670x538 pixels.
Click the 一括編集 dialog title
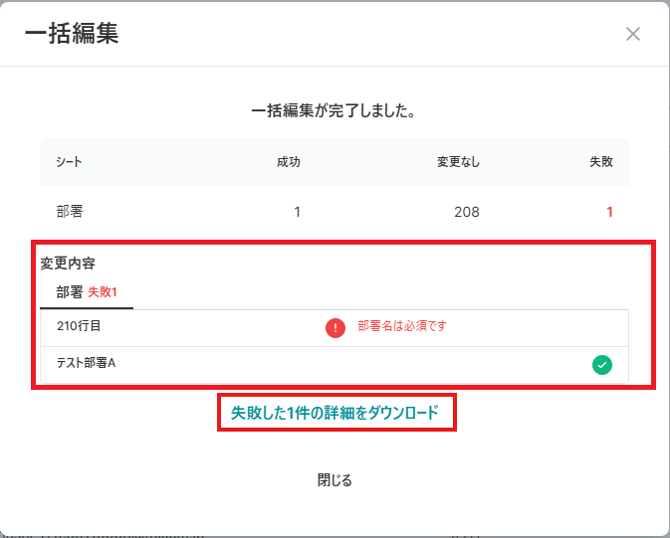(72, 34)
